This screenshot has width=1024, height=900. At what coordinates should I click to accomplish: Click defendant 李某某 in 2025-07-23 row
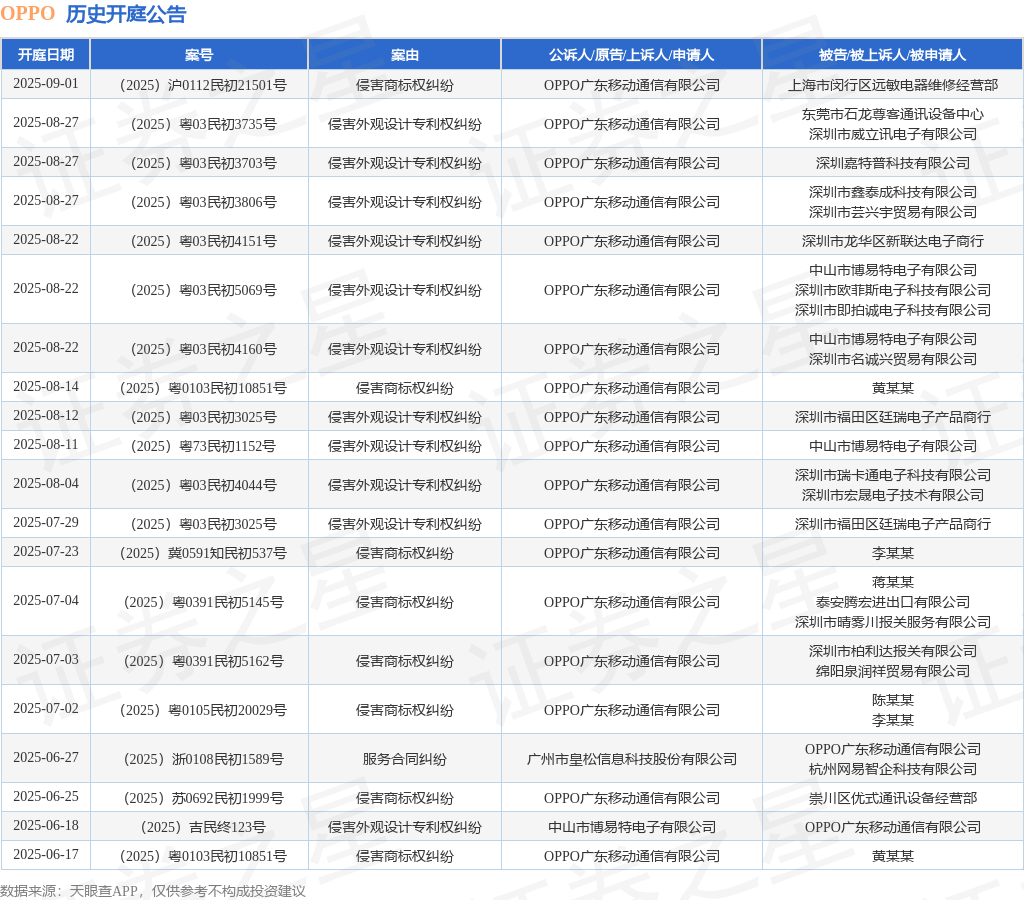click(893, 553)
